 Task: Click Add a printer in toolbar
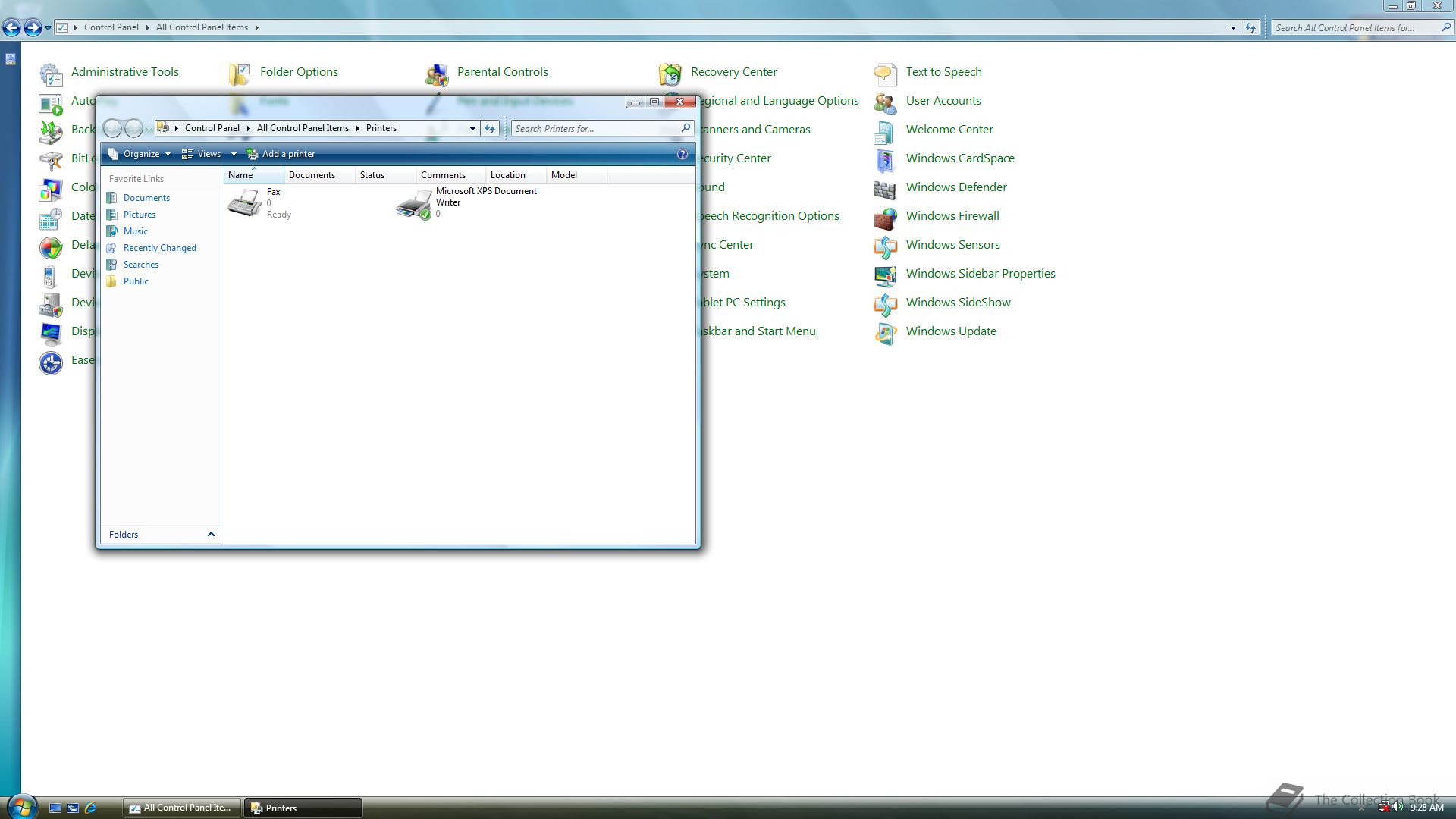(x=281, y=154)
